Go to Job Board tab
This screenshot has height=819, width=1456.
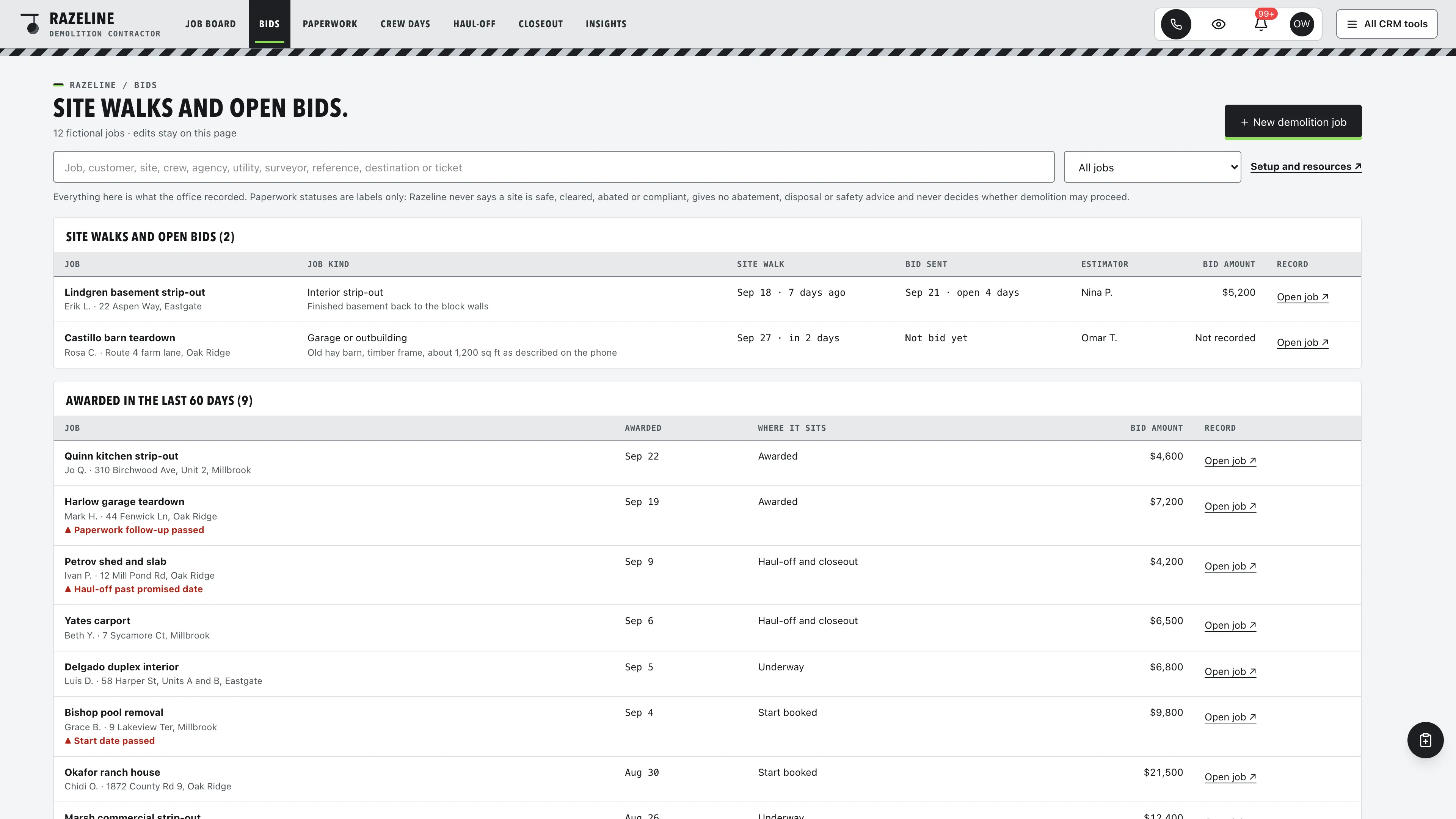(x=210, y=24)
